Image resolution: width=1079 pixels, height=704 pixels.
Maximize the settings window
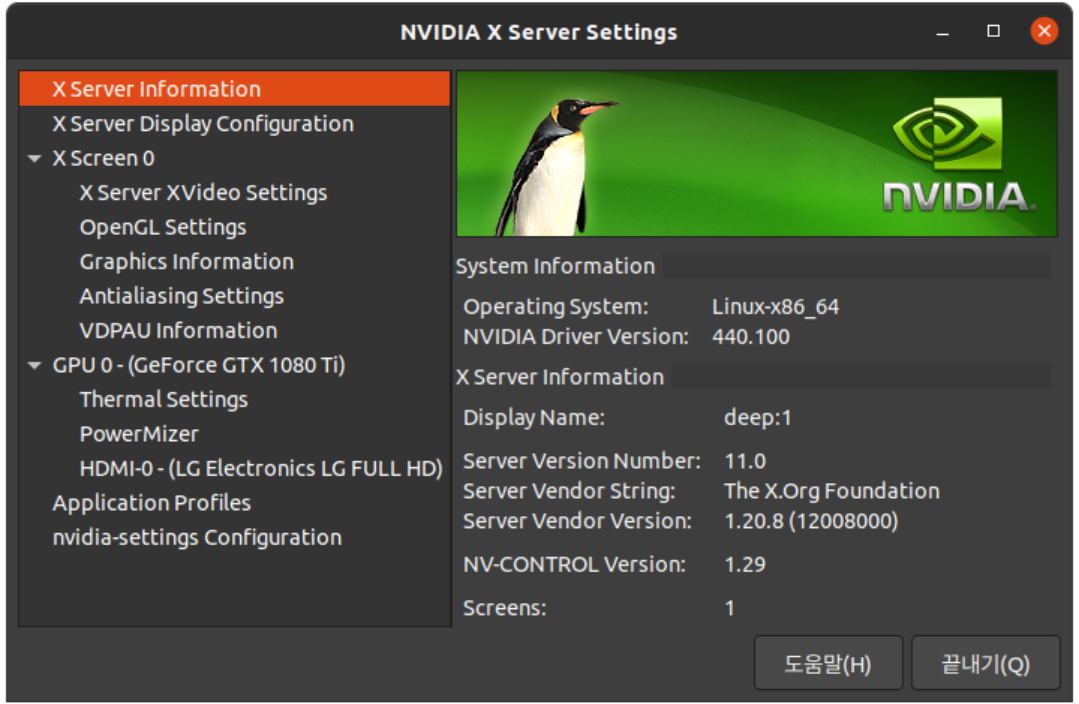[x=993, y=31]
